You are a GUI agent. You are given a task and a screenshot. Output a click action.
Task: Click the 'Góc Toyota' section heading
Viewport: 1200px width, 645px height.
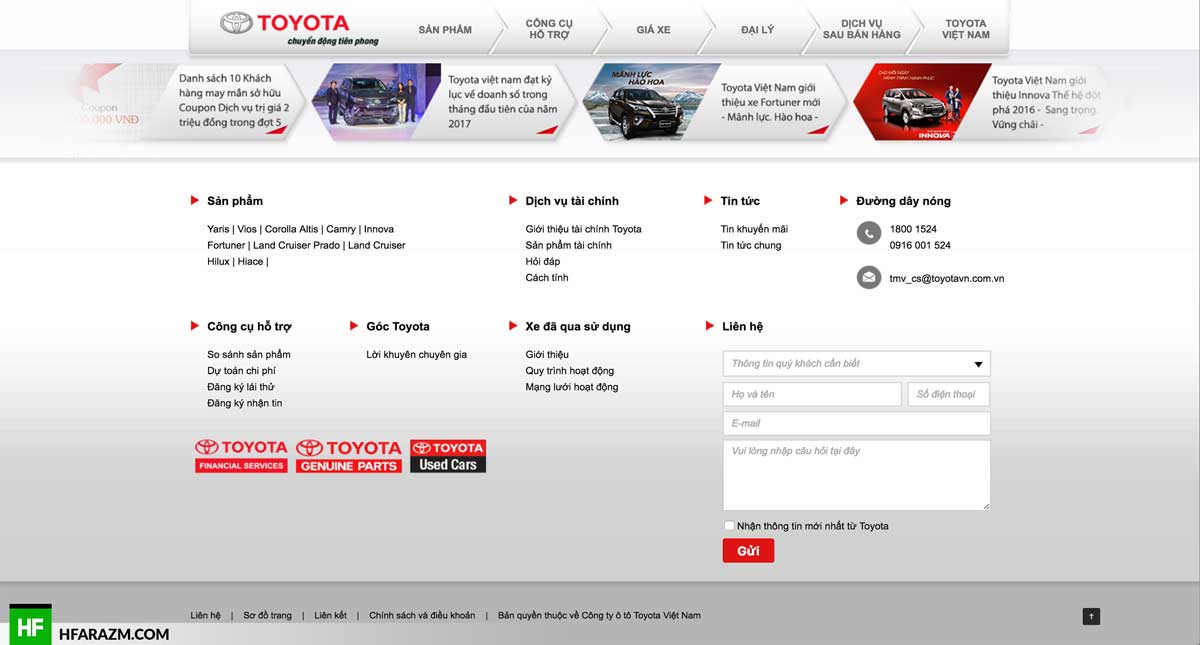pos(398,326)
